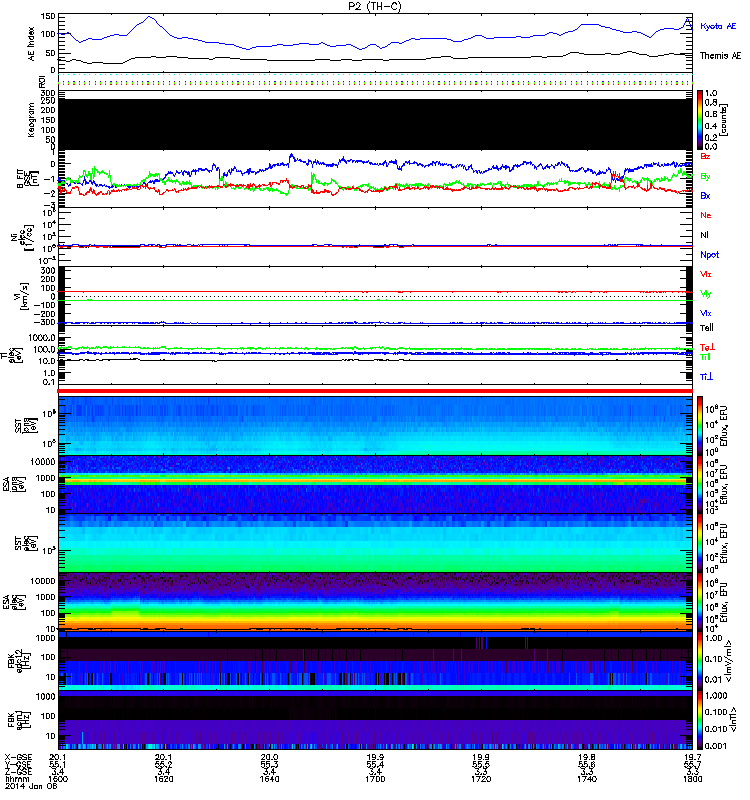This screenshot has width=750, height=800.
Task: Click the blue "Bx" legend label
Action: coord(705,195)
